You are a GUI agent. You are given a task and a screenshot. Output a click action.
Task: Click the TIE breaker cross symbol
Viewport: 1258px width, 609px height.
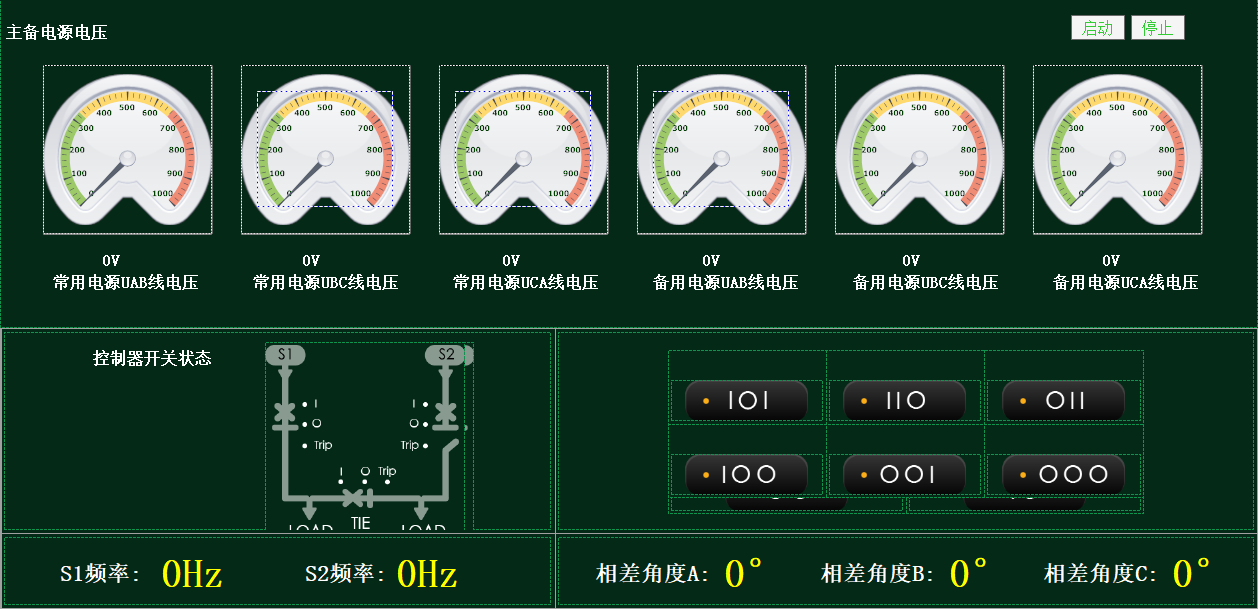(x=353, y=498)
